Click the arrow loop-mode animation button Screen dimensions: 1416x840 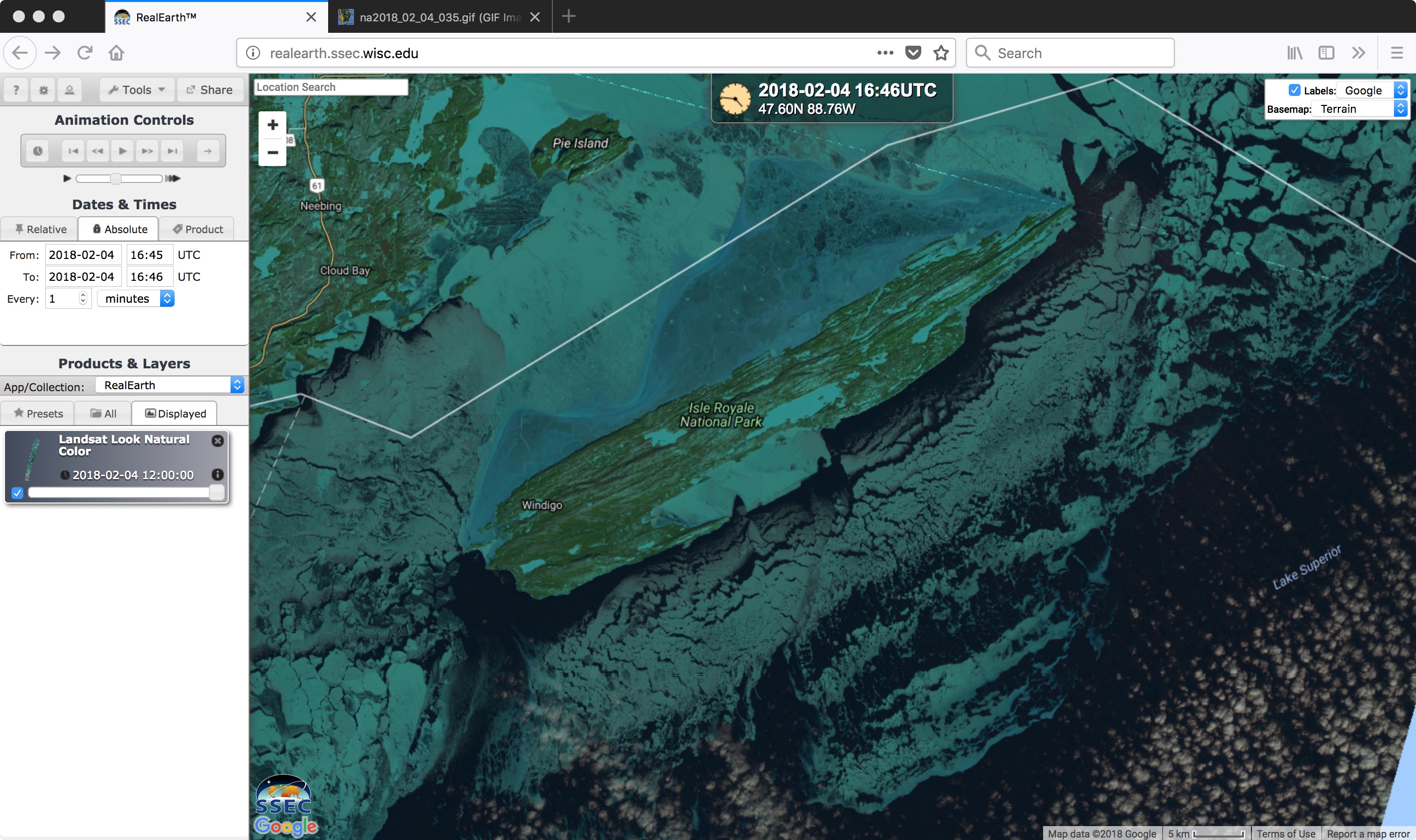(x=208, y=151)
